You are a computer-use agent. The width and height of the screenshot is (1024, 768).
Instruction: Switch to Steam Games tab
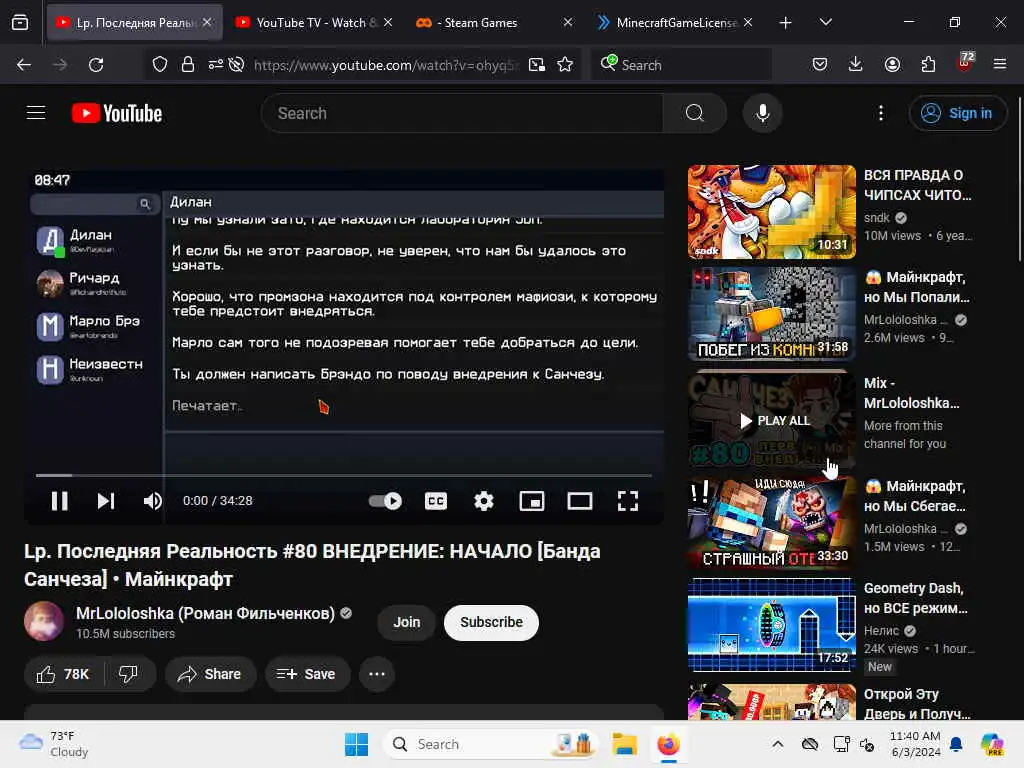click(494, 22)
